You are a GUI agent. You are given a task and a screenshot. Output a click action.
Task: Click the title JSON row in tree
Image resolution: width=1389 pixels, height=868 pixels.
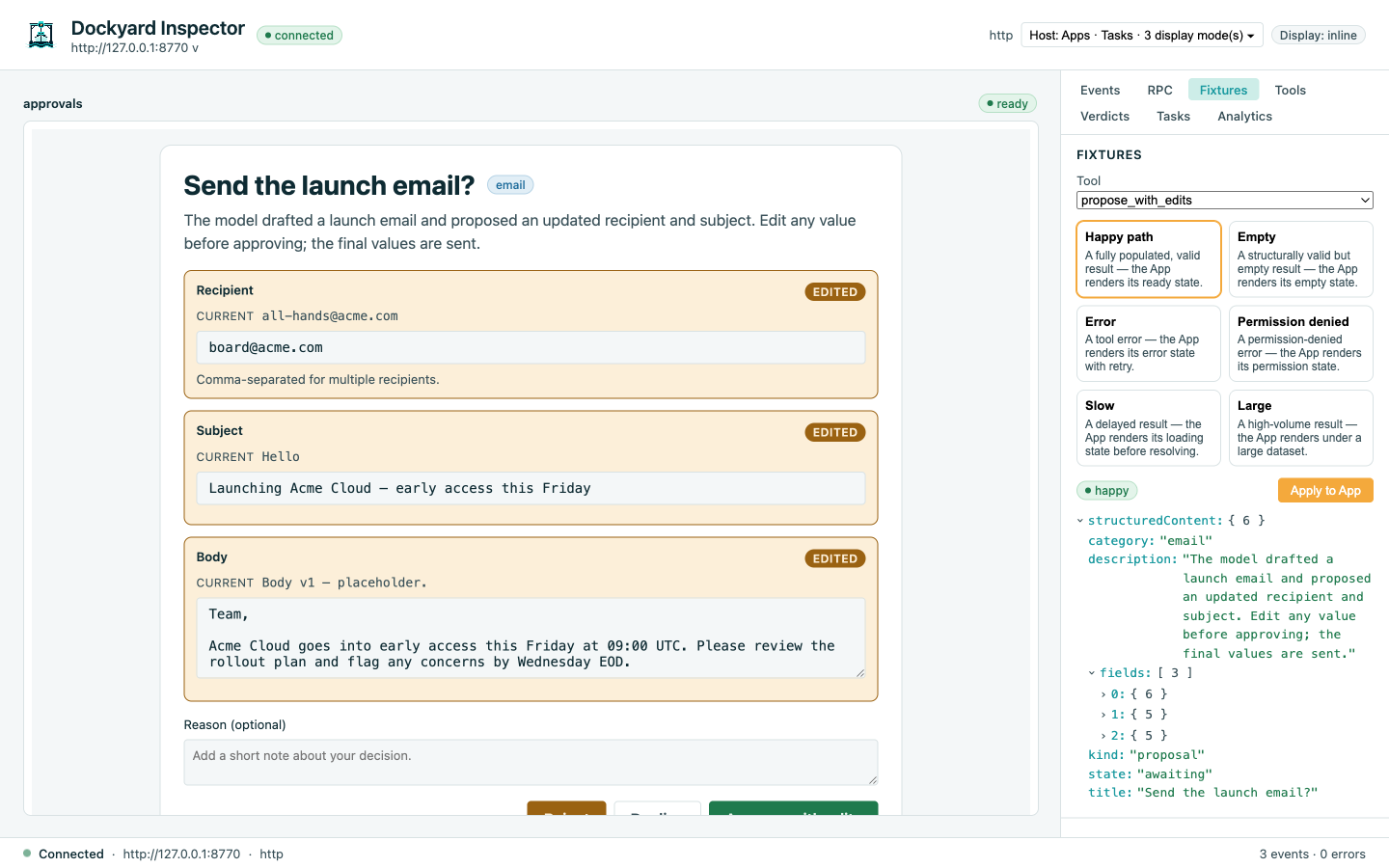coord(1203,793)
